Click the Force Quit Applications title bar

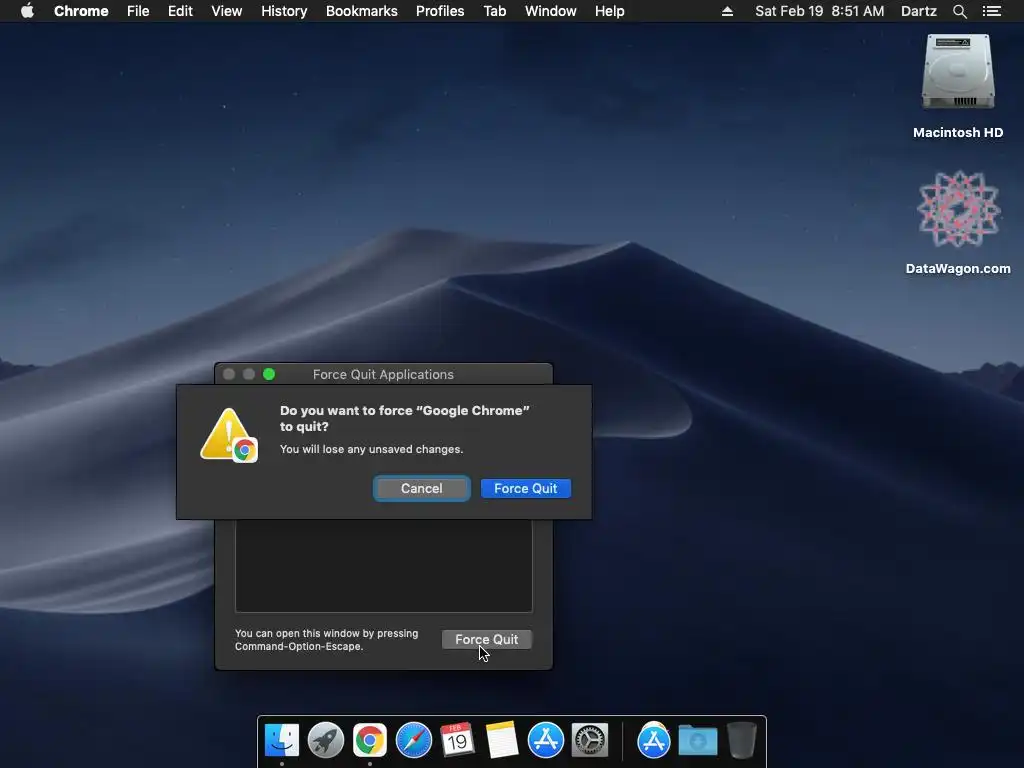(383, 374)
